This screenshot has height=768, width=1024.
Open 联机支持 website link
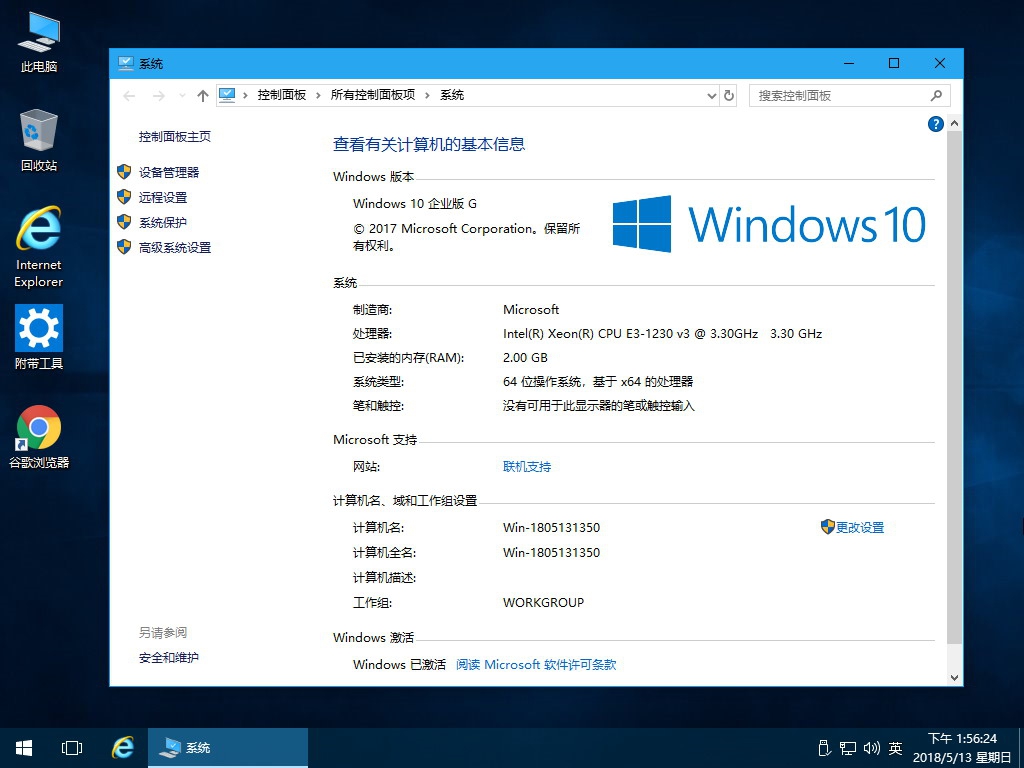point(526,467)
